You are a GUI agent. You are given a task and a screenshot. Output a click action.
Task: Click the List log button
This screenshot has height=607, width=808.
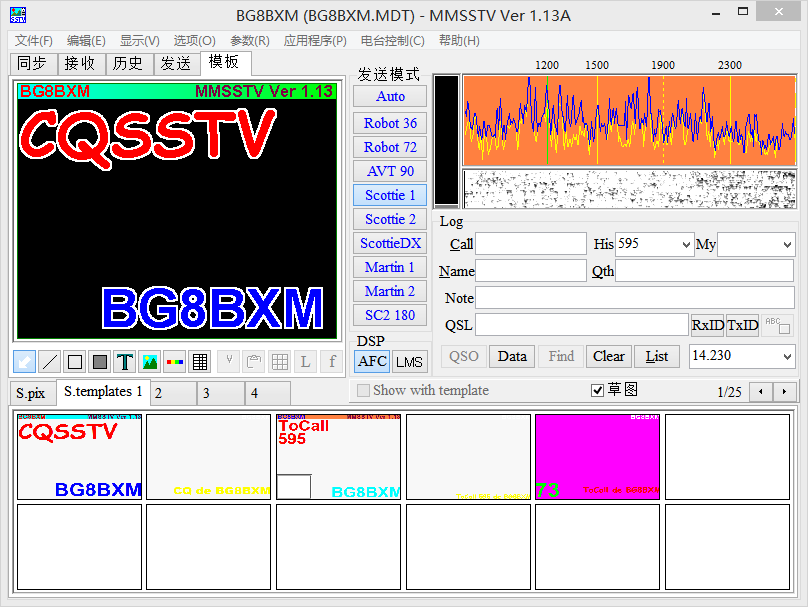click(656, 356)
